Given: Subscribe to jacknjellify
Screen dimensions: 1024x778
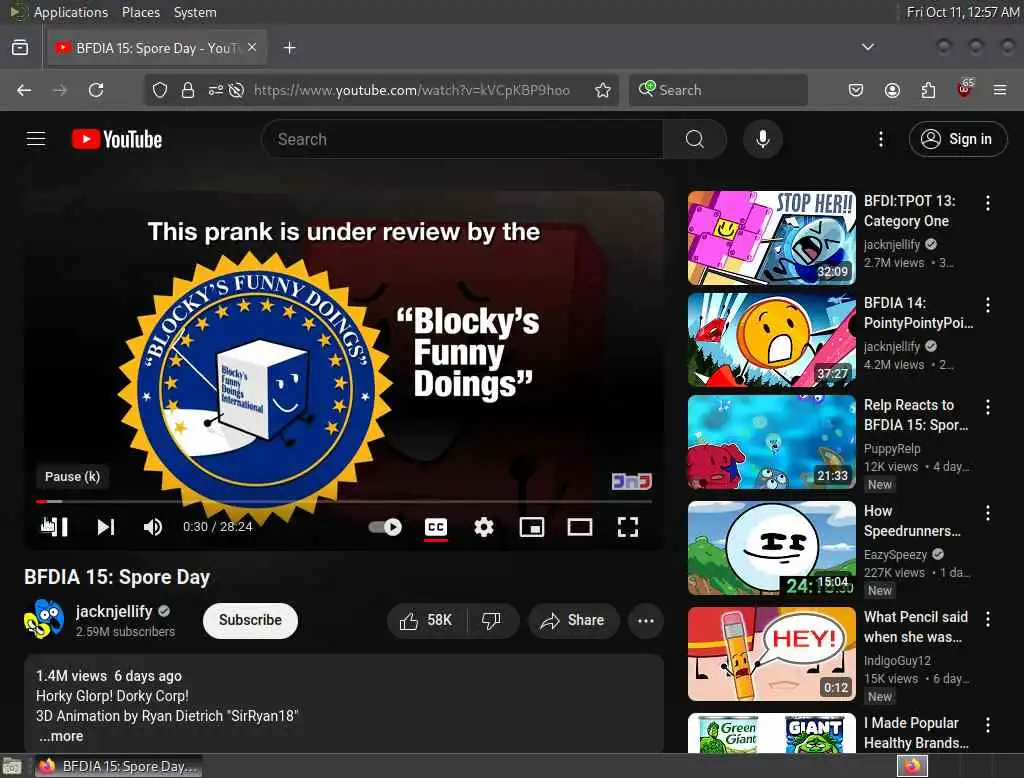Looking at the screenshot, I should coord(250,620).
